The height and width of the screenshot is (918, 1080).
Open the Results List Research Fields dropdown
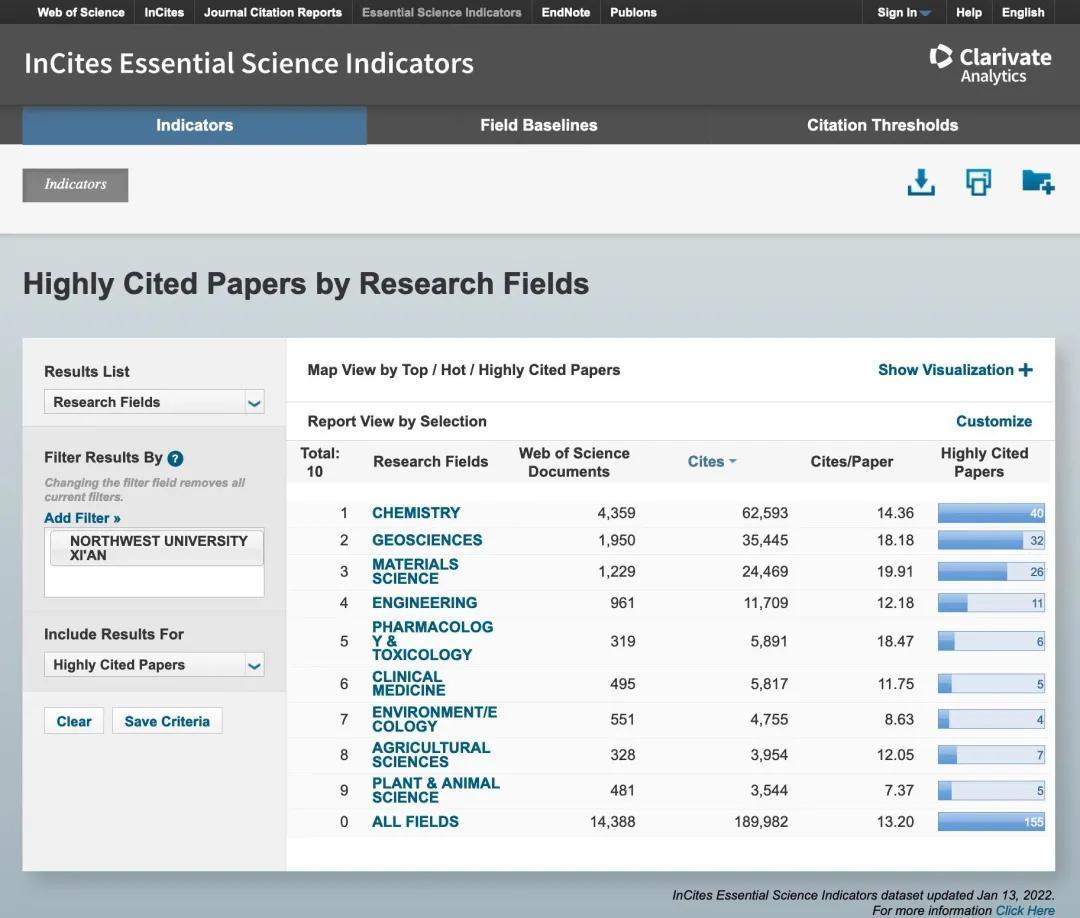point(154,402)
